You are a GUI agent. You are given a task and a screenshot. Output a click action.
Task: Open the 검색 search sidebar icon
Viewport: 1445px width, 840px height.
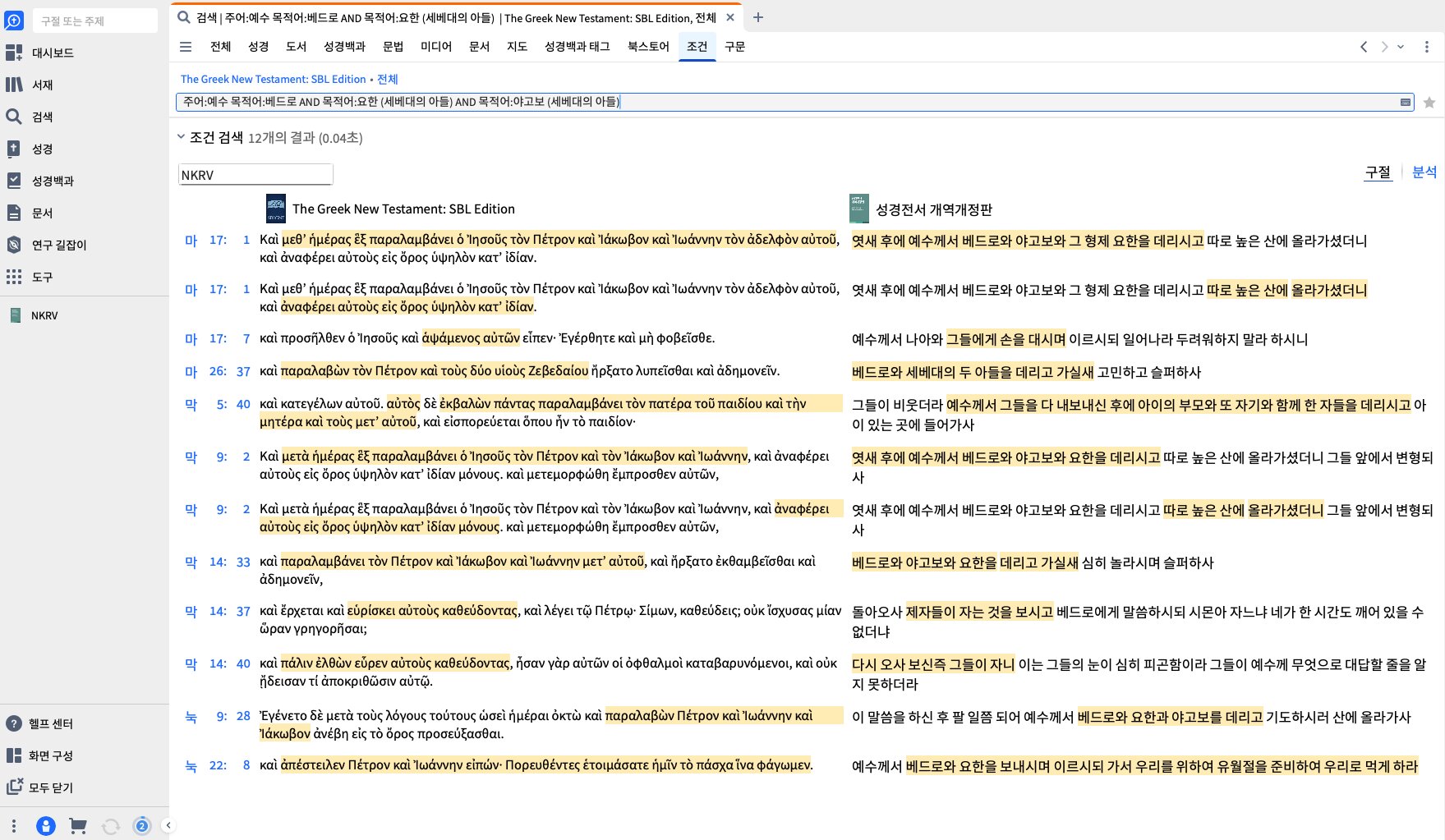14,117
